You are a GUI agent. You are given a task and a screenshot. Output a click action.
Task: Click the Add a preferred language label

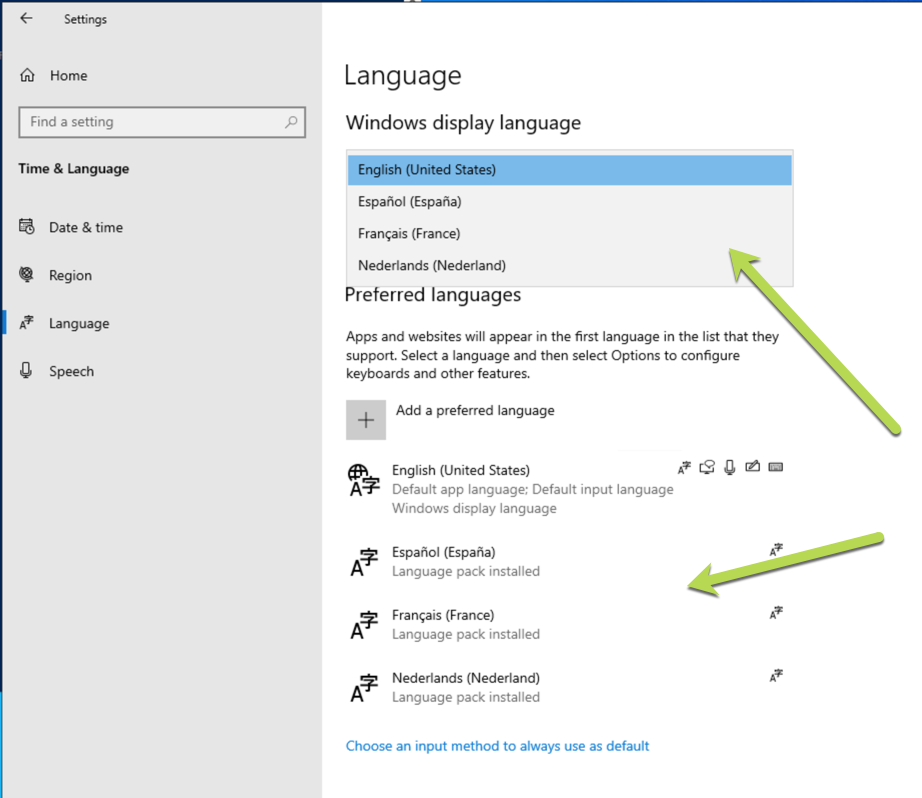tap(475, 410)
